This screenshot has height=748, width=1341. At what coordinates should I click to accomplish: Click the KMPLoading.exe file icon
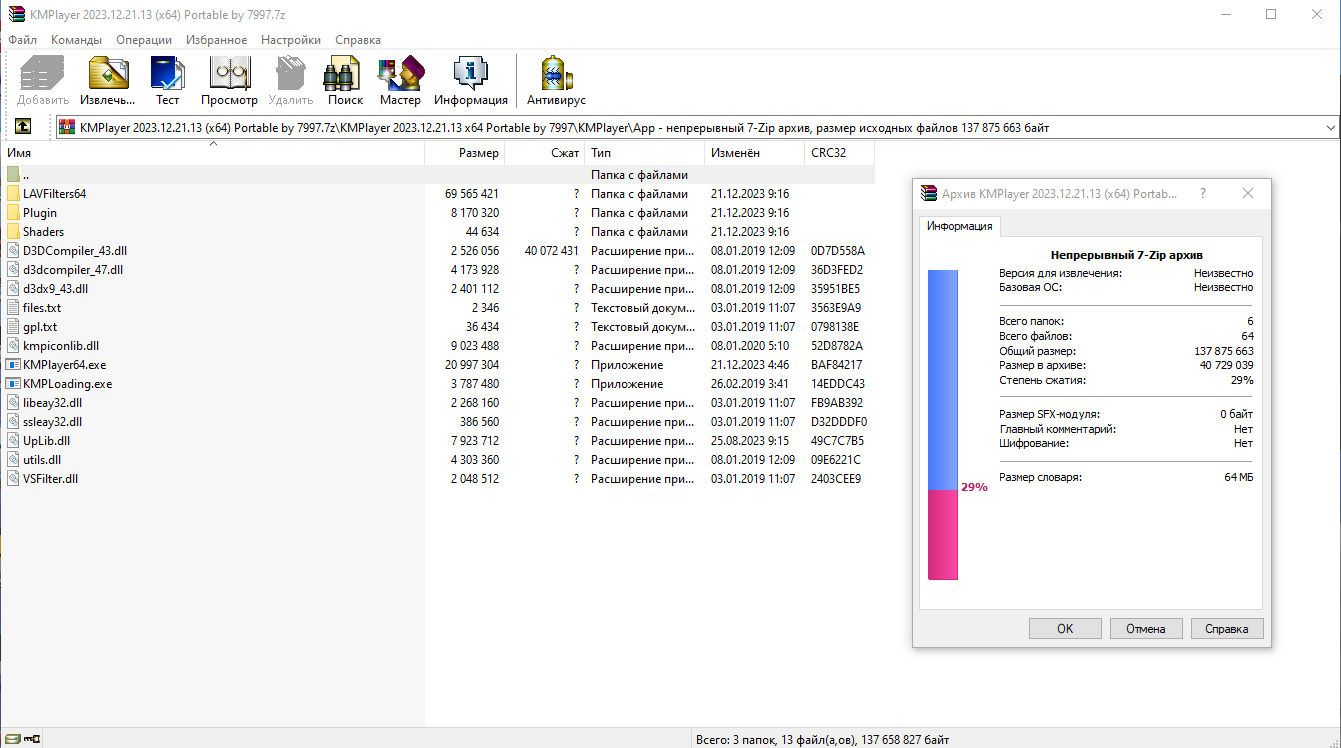[14, 384]
